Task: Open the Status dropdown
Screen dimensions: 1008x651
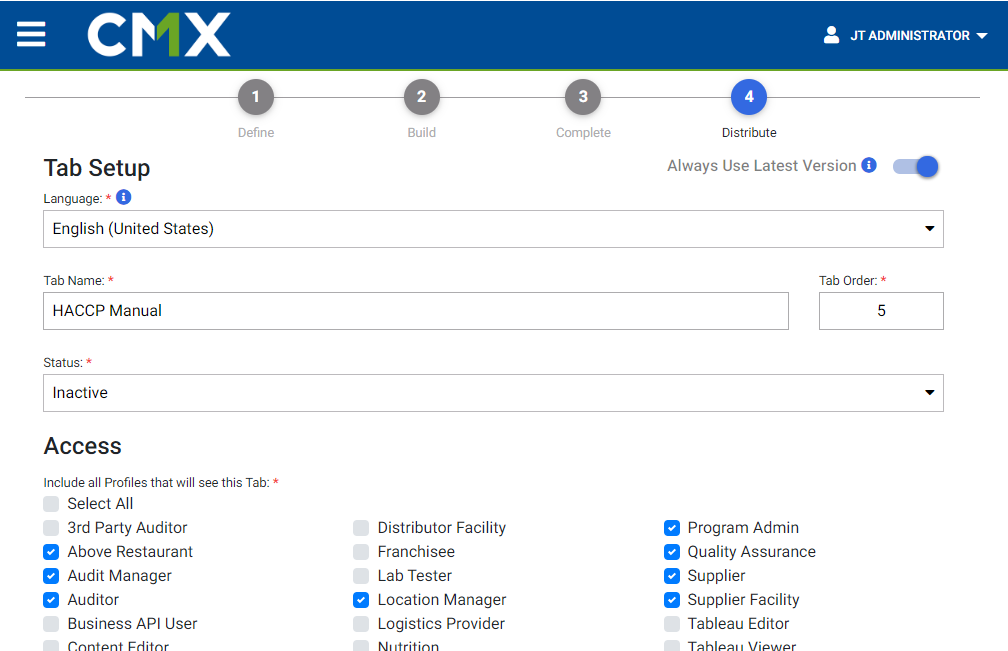Action: coord(493,393)
